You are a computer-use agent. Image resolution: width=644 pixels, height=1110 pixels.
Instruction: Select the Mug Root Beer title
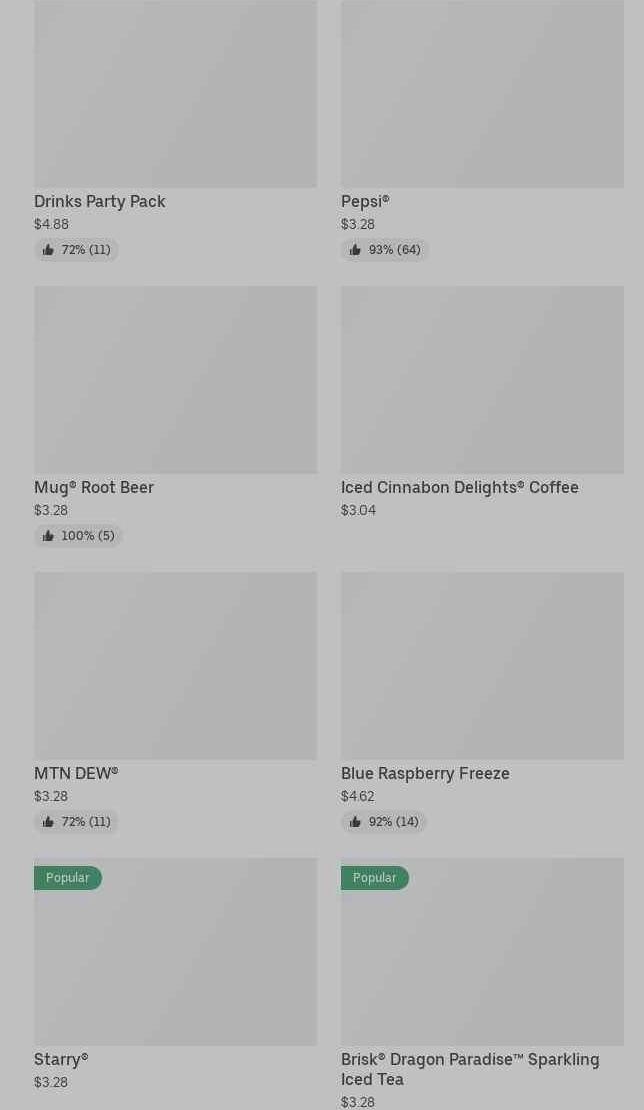(94, 488)
